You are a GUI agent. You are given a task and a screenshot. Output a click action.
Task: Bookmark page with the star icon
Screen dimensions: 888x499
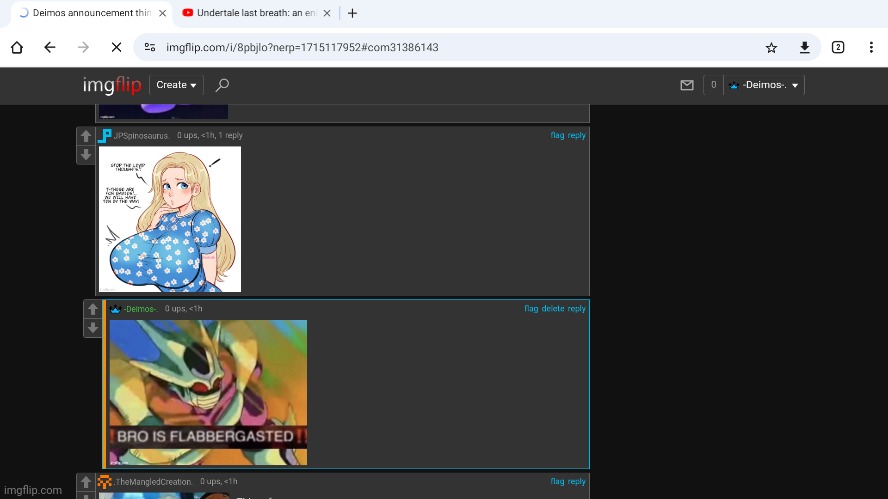tap(771, 47)
